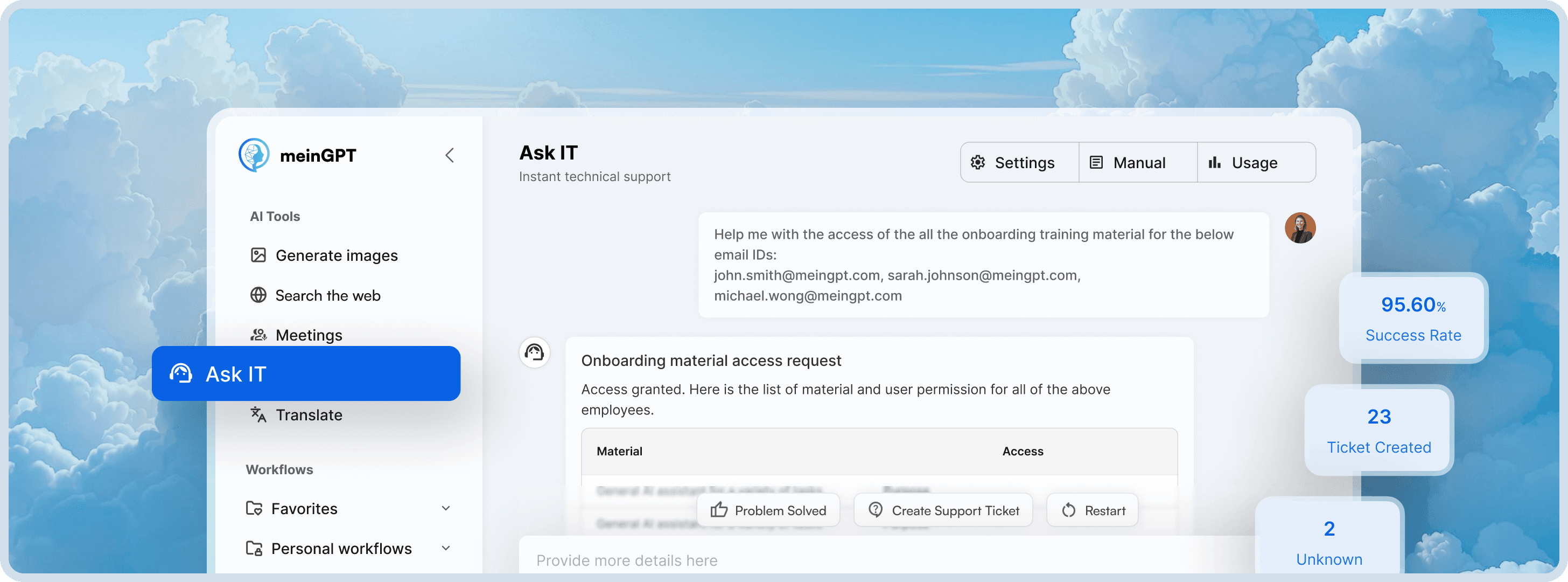The image size is (1568, 582).
Task: Click the Favorites folder icon
Action: pyautogui.click(x=254, y=508)
